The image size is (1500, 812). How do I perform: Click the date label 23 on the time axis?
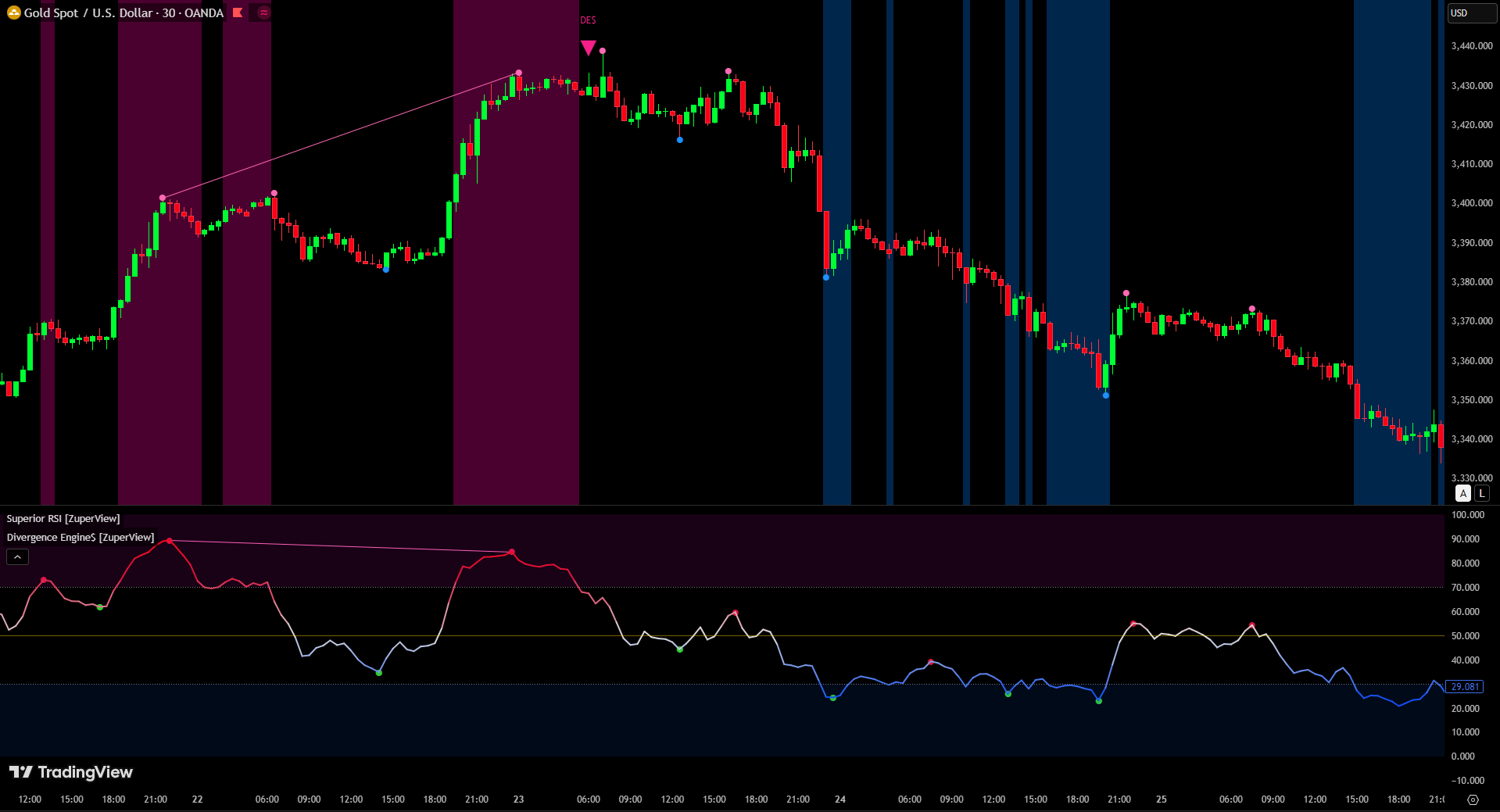518,799
